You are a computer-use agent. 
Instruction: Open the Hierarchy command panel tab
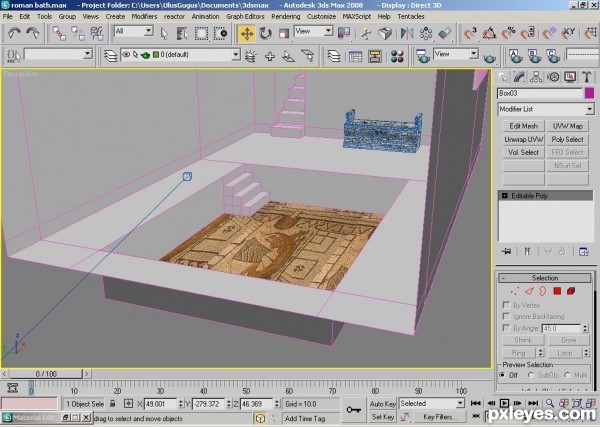[x=536, y=77]
